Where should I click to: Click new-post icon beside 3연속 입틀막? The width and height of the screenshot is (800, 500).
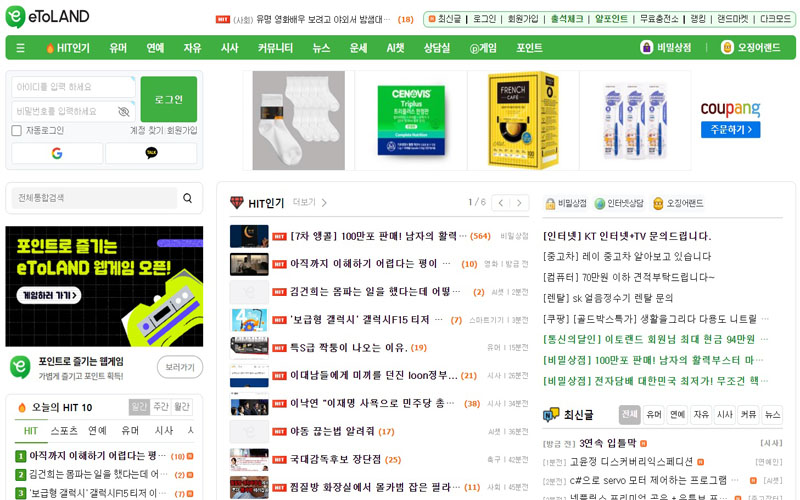pos(643,443)
